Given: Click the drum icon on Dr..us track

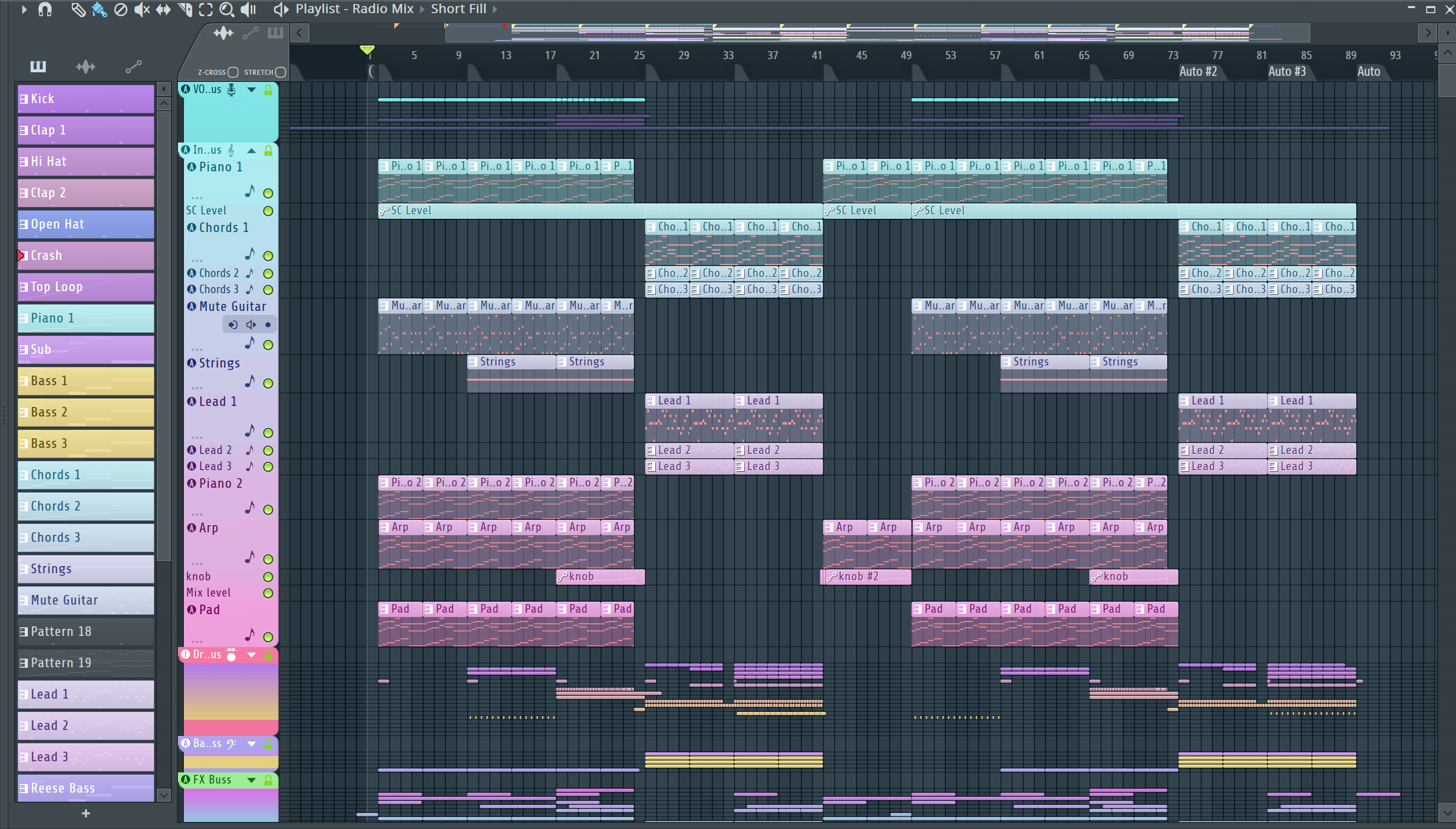Looking at the screenshot, I should pyautogui.click(x=231, y=655).
